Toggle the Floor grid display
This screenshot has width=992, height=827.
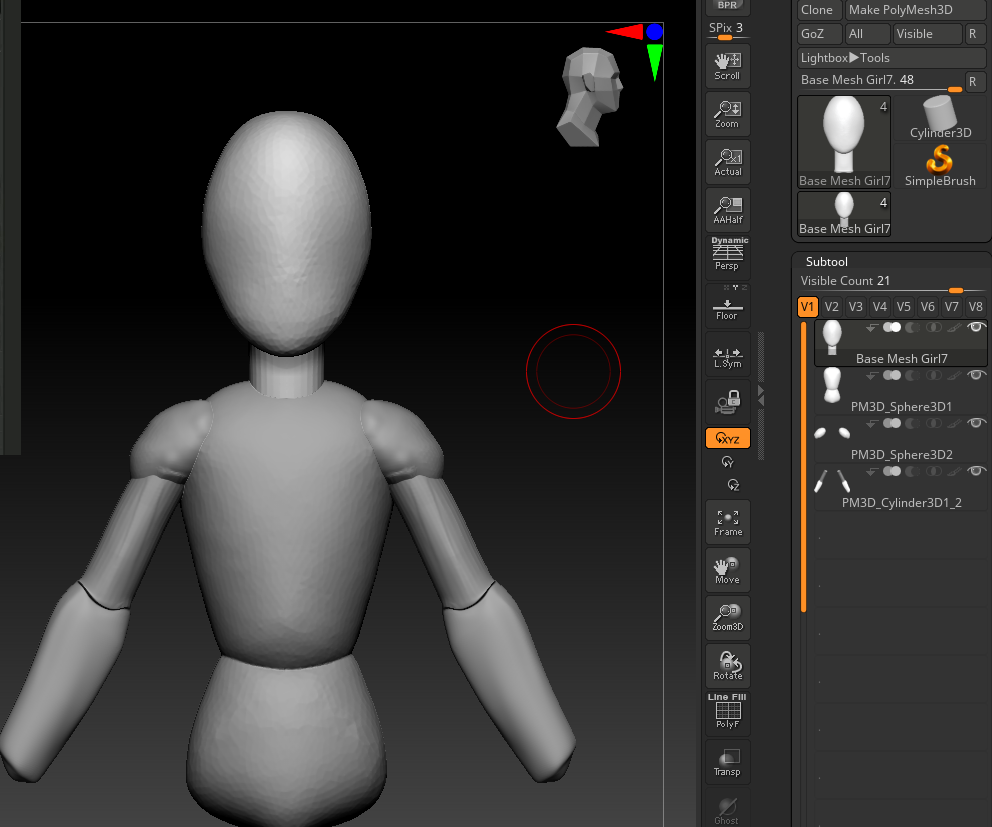[x=727, y=306]
